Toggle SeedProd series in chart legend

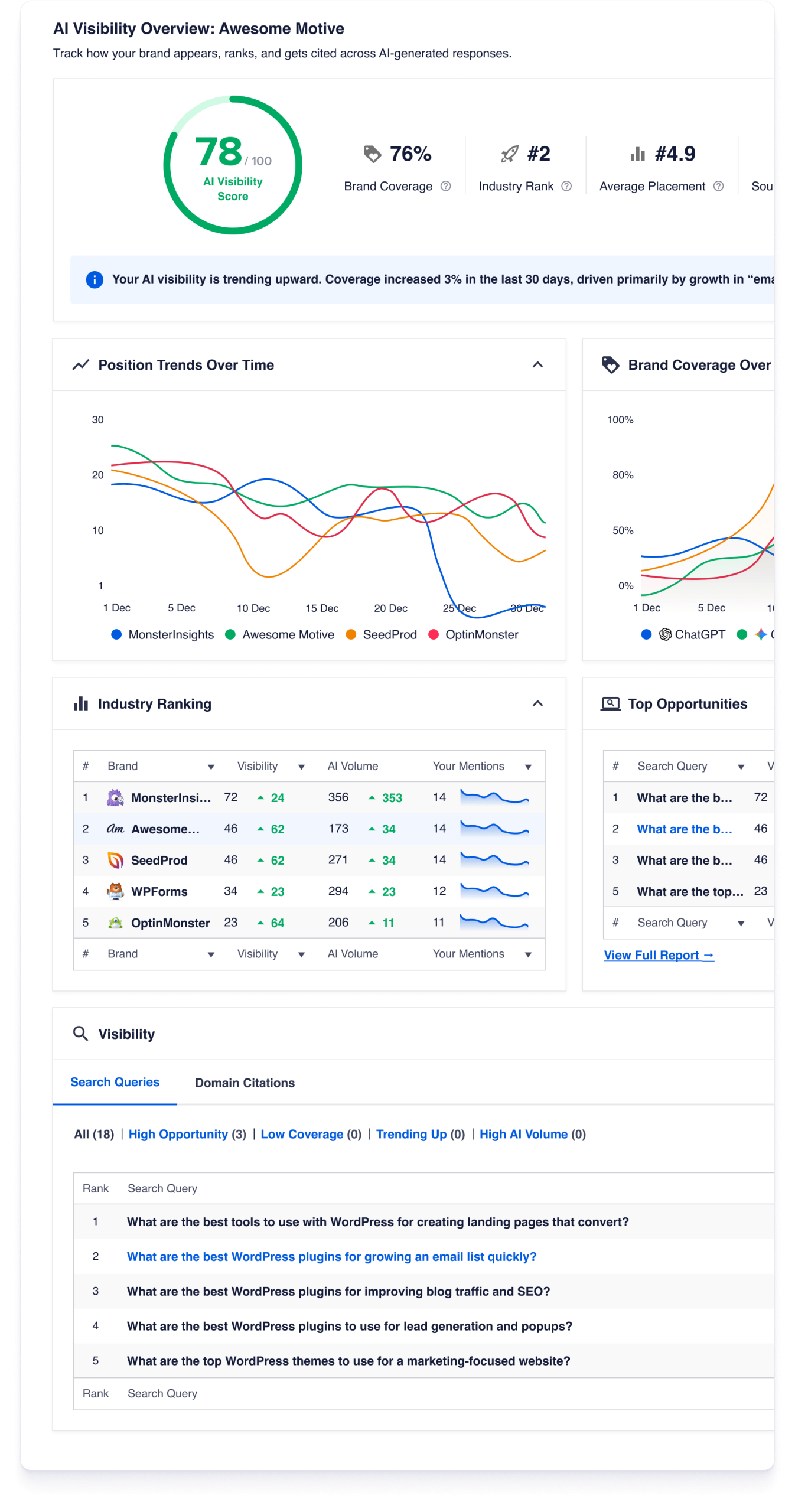pos(381,634)
